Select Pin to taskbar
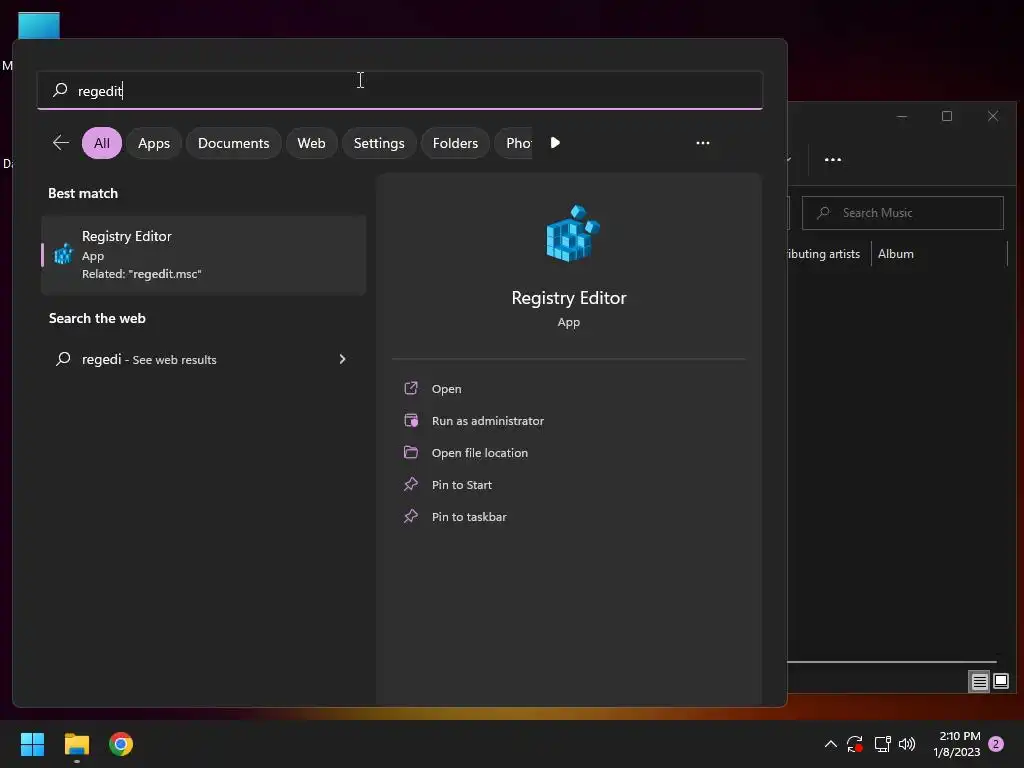The image size is (1024, 768). point(469,517)
